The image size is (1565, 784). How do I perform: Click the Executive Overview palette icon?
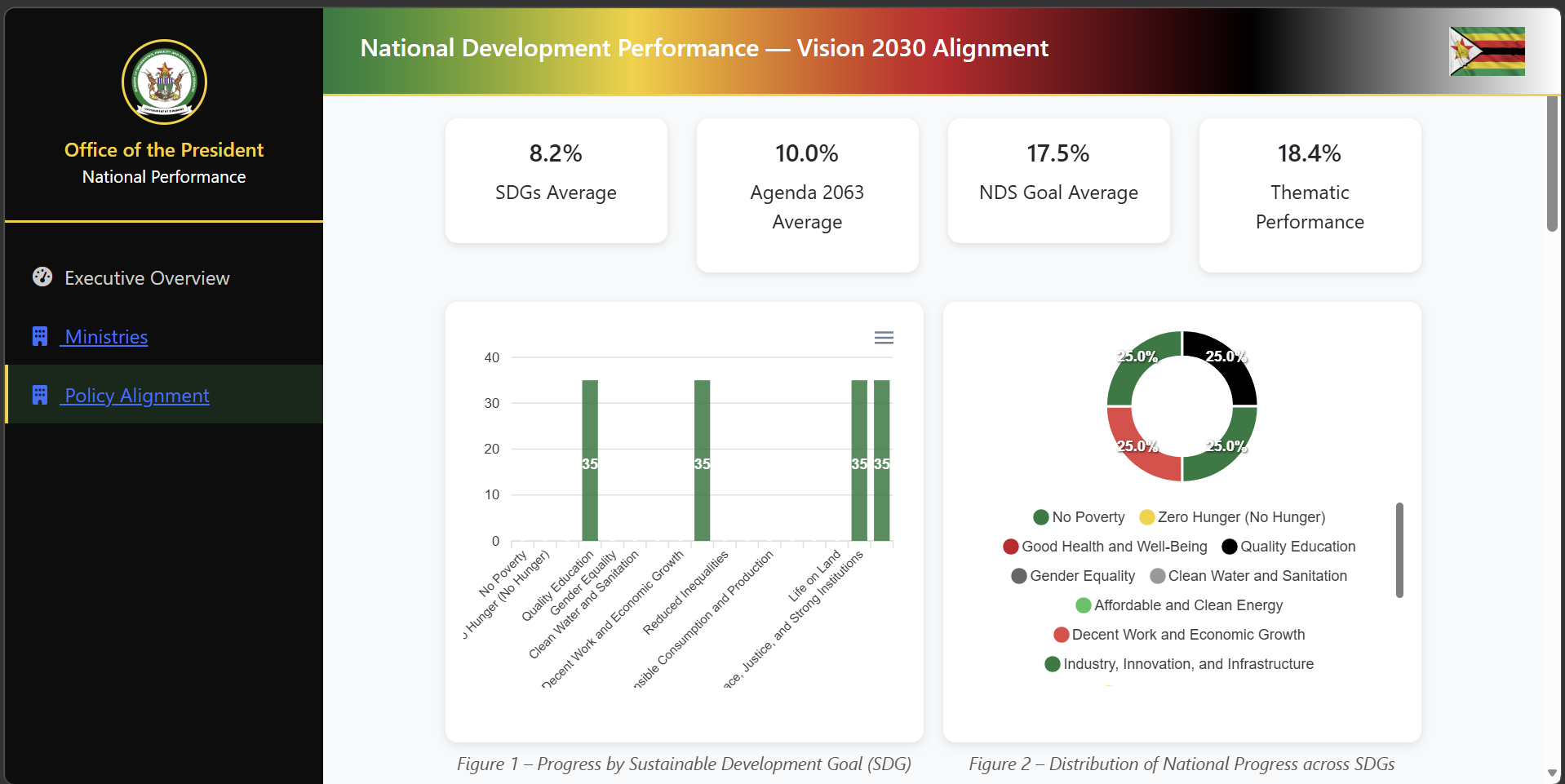pos(42,277)
